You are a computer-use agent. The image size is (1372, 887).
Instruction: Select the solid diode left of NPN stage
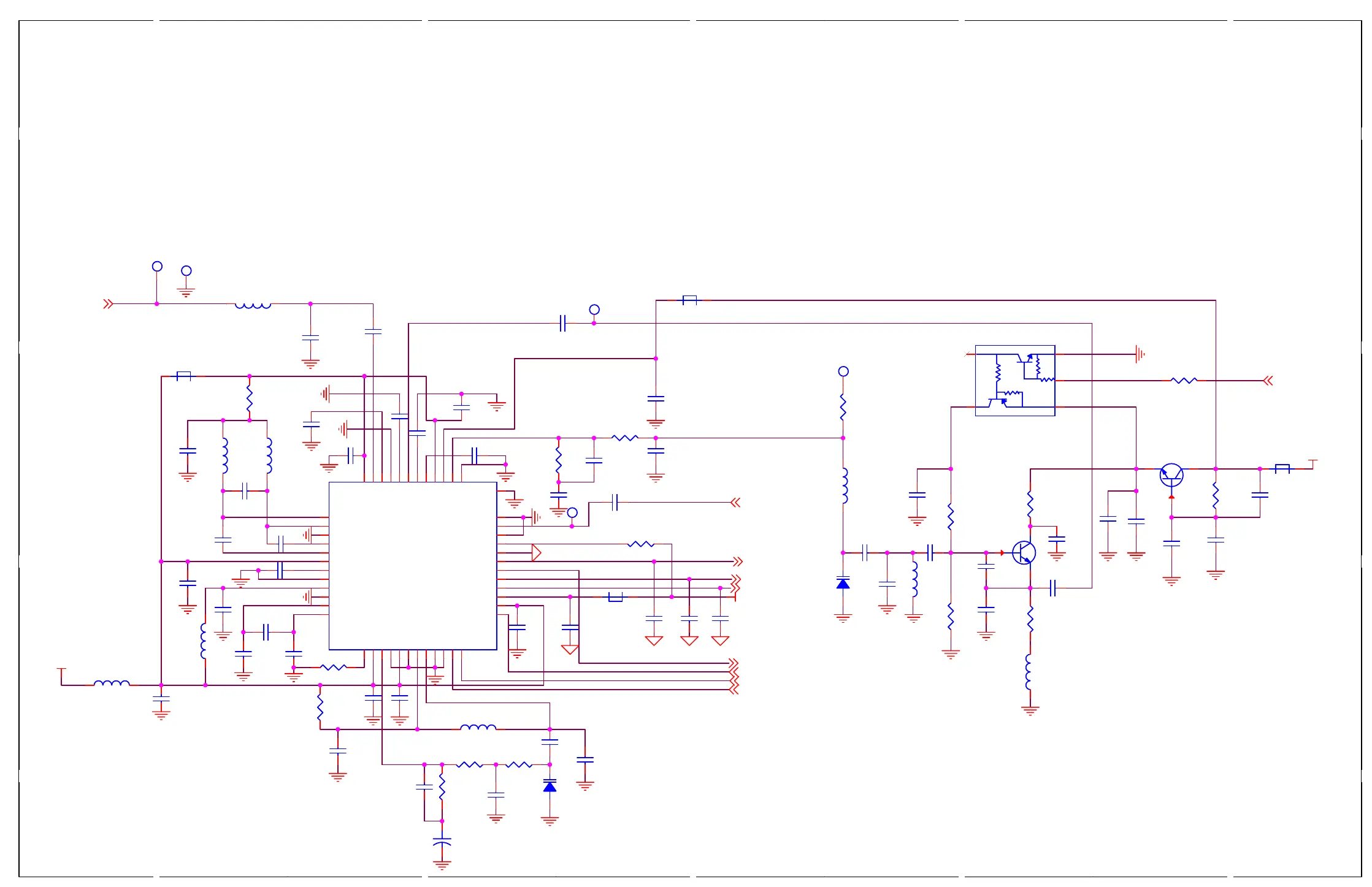tap(843, 584)
